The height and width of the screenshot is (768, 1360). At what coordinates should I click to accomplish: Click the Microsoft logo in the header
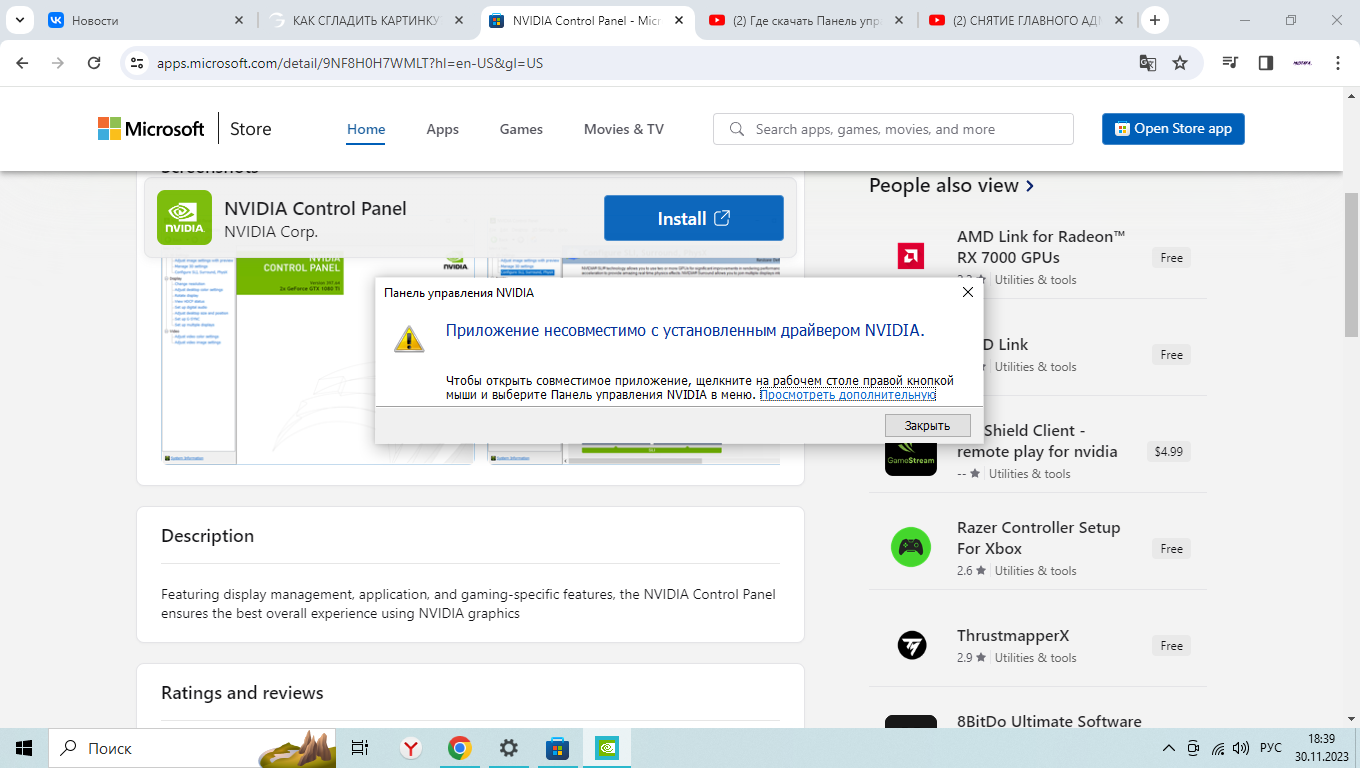(x=151, y=129)
